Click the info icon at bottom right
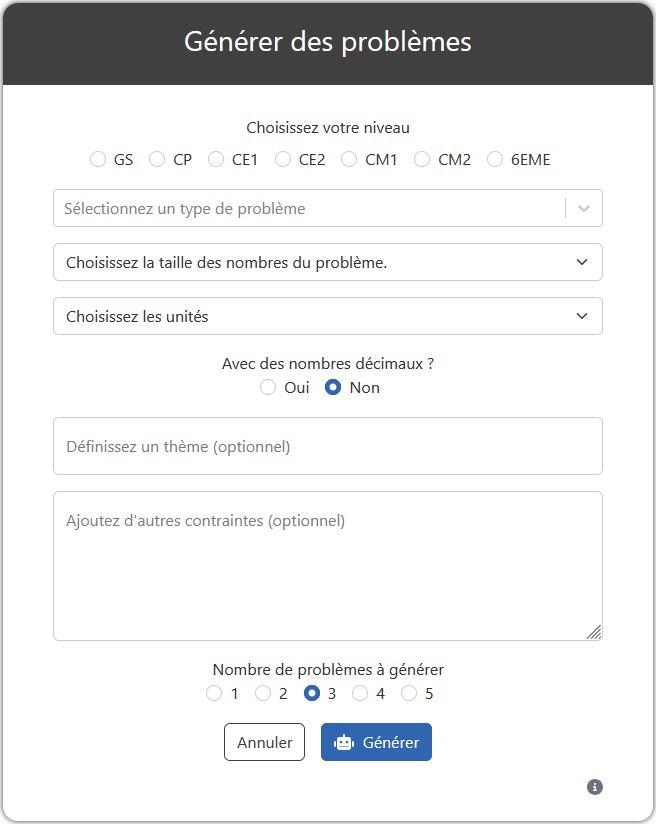The image size is (656, 824). click(x=595, y=787)
